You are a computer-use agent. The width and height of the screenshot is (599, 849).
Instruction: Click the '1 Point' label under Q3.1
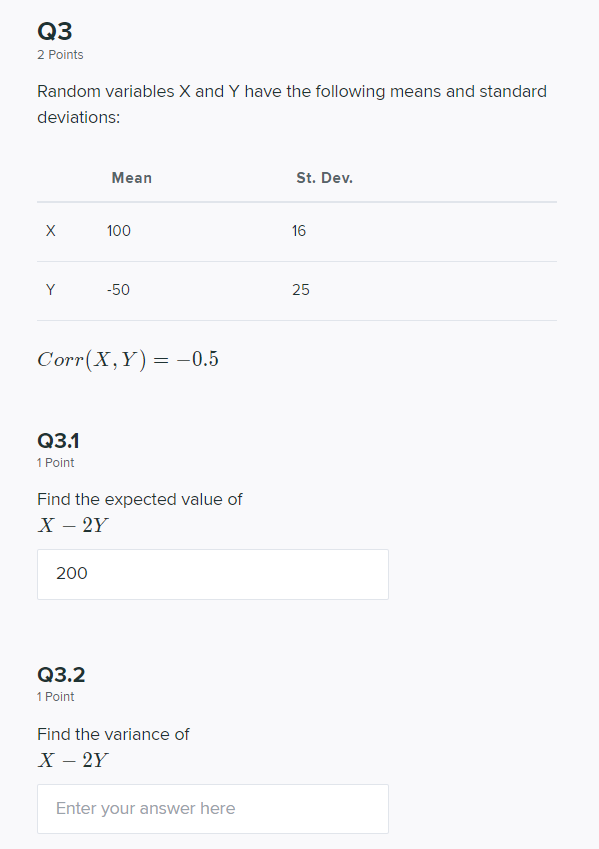point(55,463)
